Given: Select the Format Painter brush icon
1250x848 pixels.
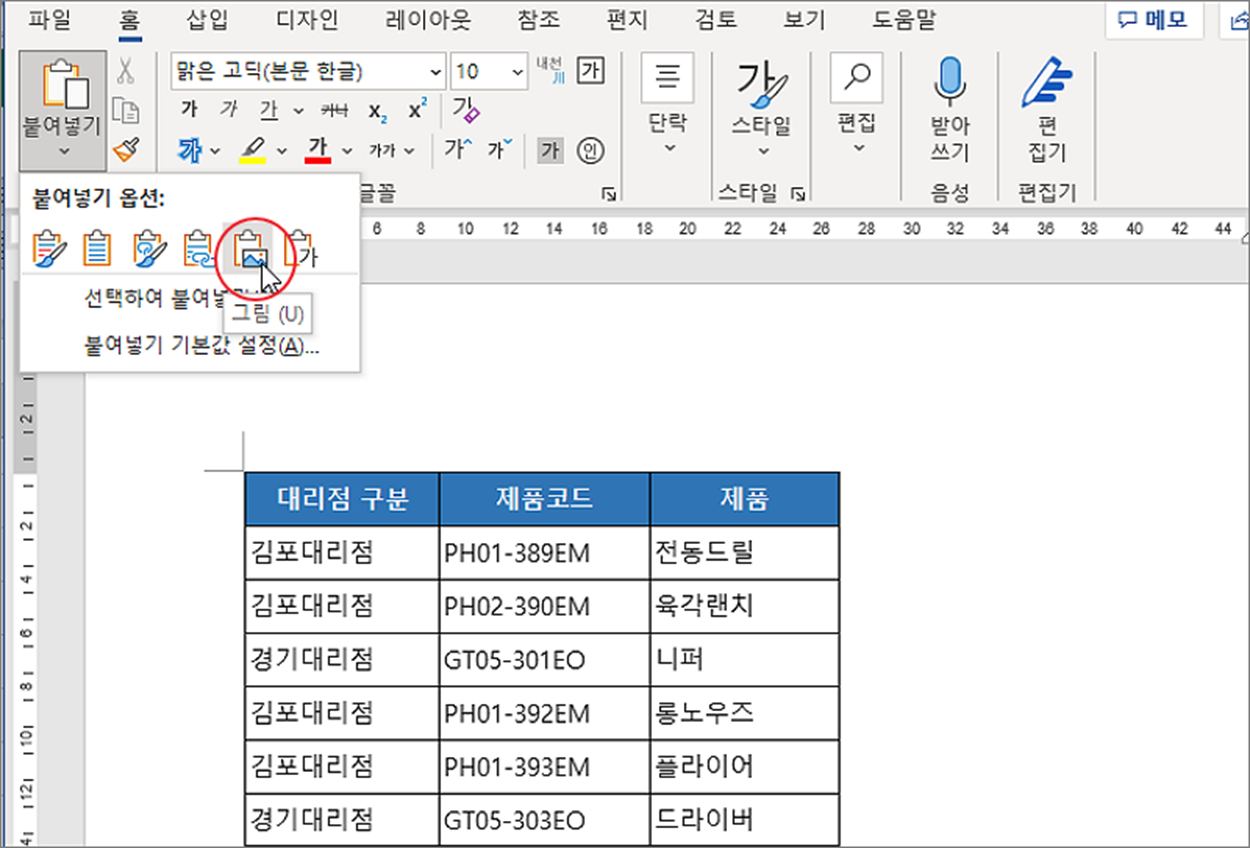Looking at the screenshot, I should point(125,149).
